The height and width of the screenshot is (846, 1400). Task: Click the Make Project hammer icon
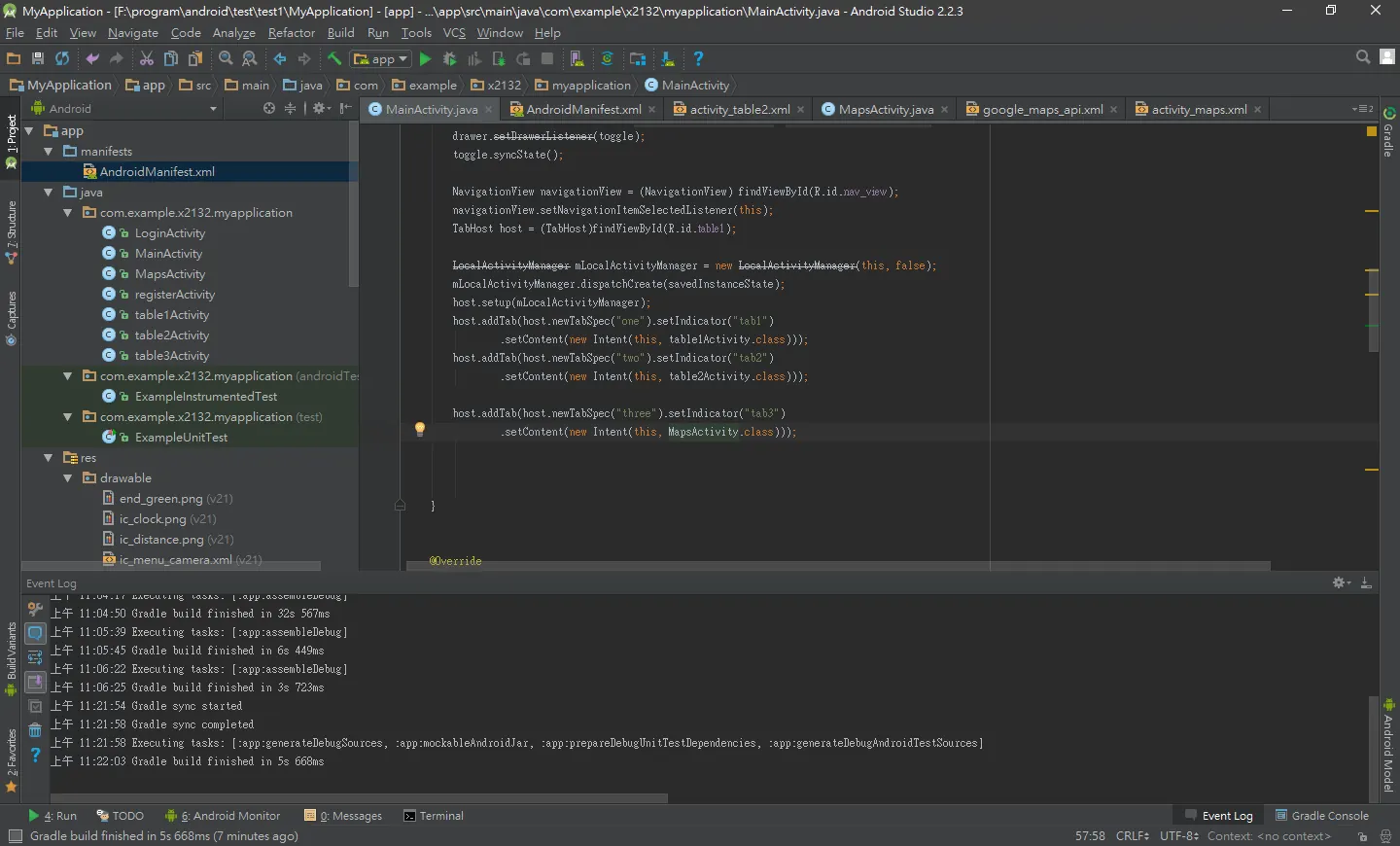[x=333, y=59]
